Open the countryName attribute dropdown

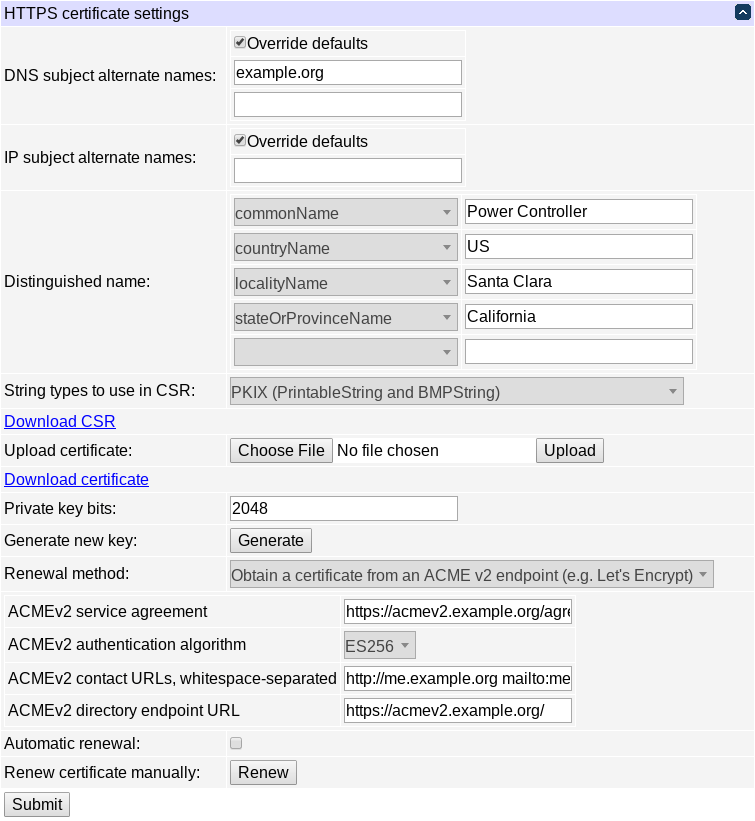tap(345, 247)
